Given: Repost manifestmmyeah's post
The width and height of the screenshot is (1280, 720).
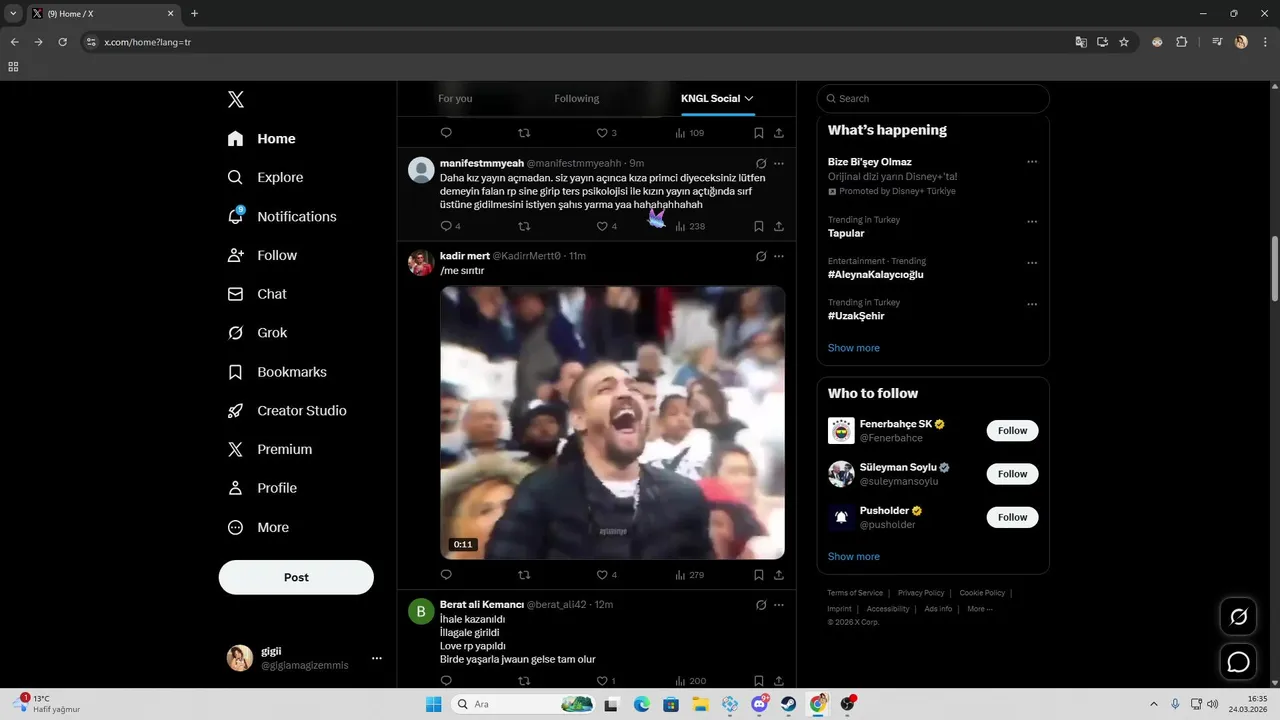Looking at the screenshot, I should coord(524,226).
